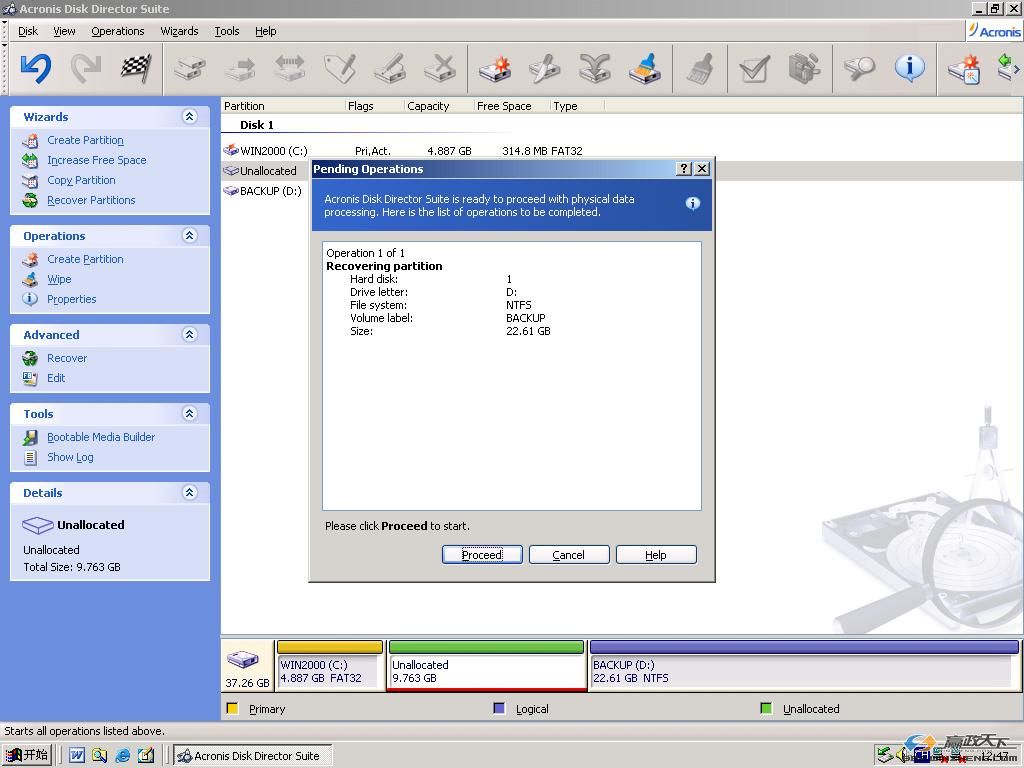This screenshot has width=1024, height=768.
Task: Select BACKUP (D:) block in disk map
Action: [x=803, y=671]
